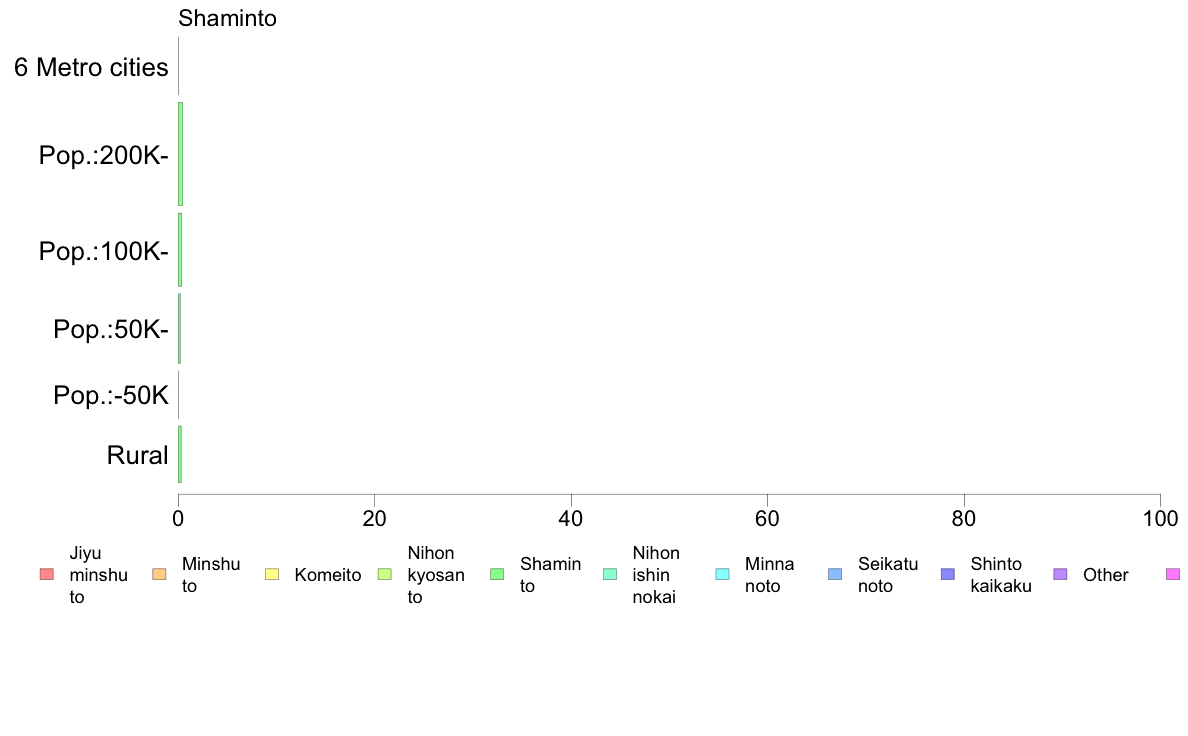Click the green bar for Rural
This screenshot has height=736, width=1188.
[180, 454]
